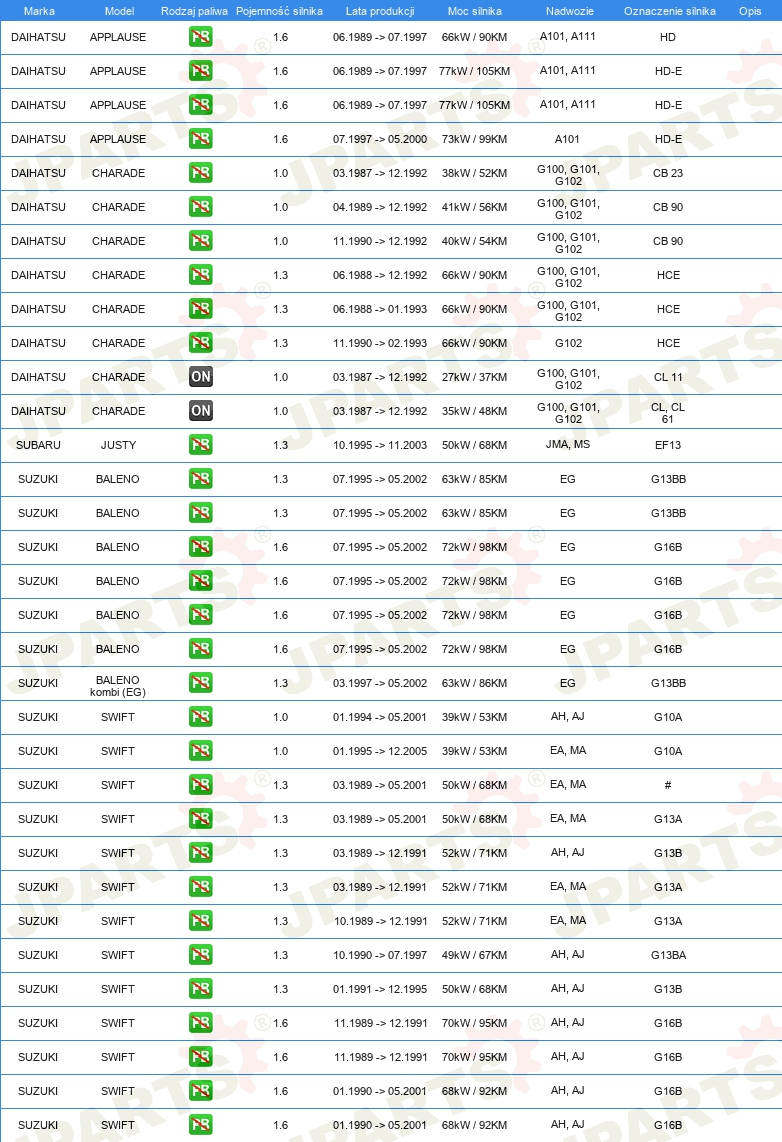Click the production years 10.1990 -> 07.1997

coord(380,955)
